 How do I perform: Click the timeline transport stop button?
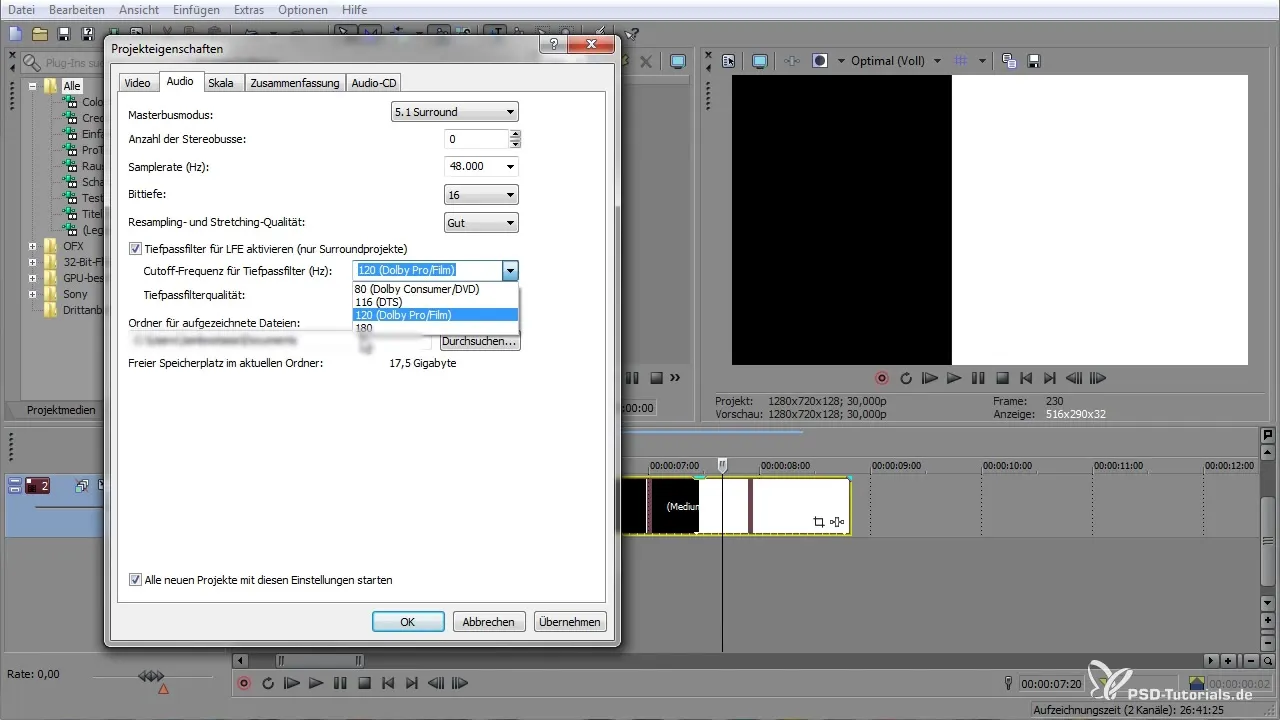[x=364, y=684]
